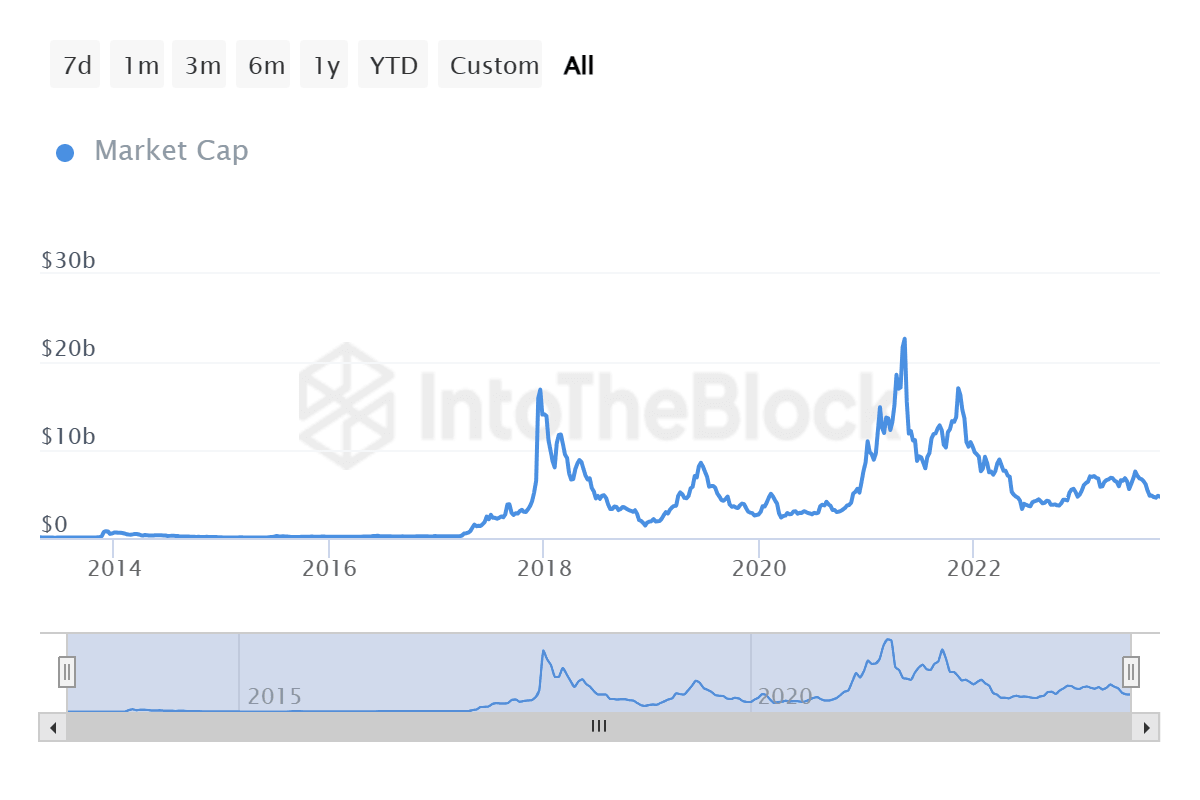This screenshot has width=1200, height=800.
Task: Click the scrollbar left arrow
Action: coord(52,727)
